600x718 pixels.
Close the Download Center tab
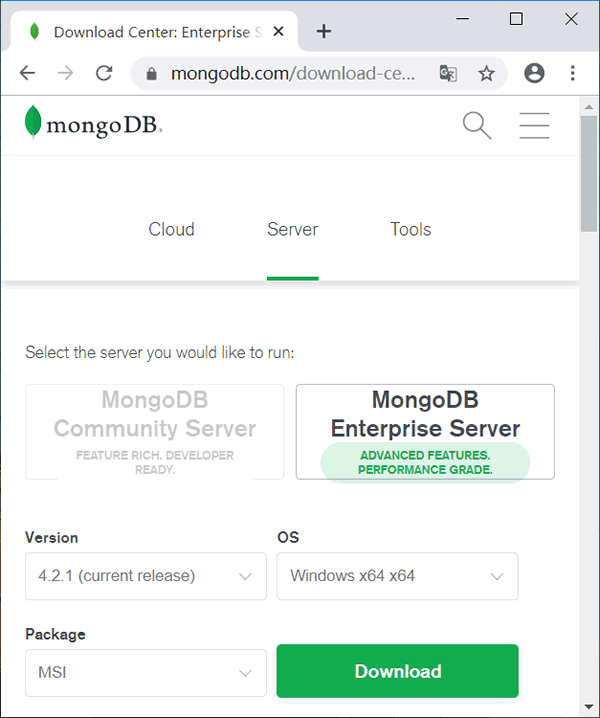point(278,32)
